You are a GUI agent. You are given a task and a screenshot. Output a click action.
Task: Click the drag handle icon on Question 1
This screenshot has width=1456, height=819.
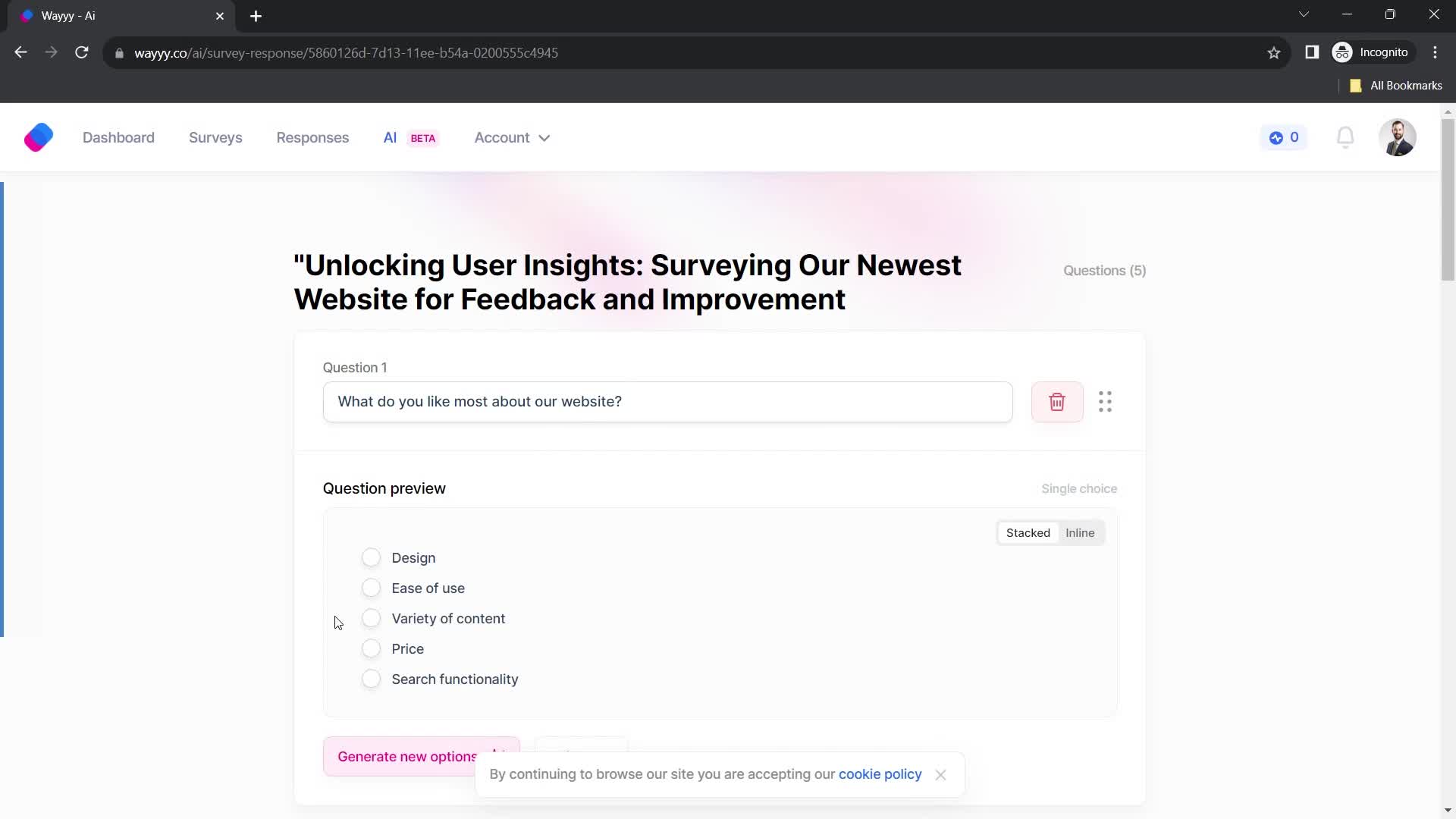(1105, 401)
